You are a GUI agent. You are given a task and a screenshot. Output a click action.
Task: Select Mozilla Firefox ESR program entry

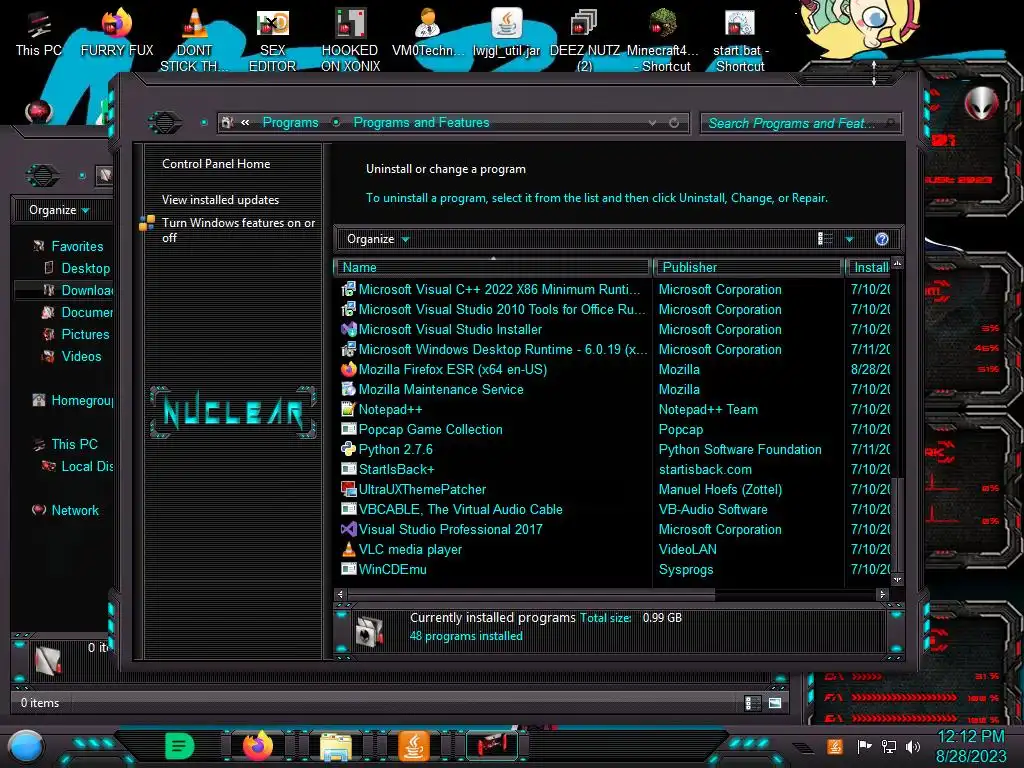click(x=453, y=369)
